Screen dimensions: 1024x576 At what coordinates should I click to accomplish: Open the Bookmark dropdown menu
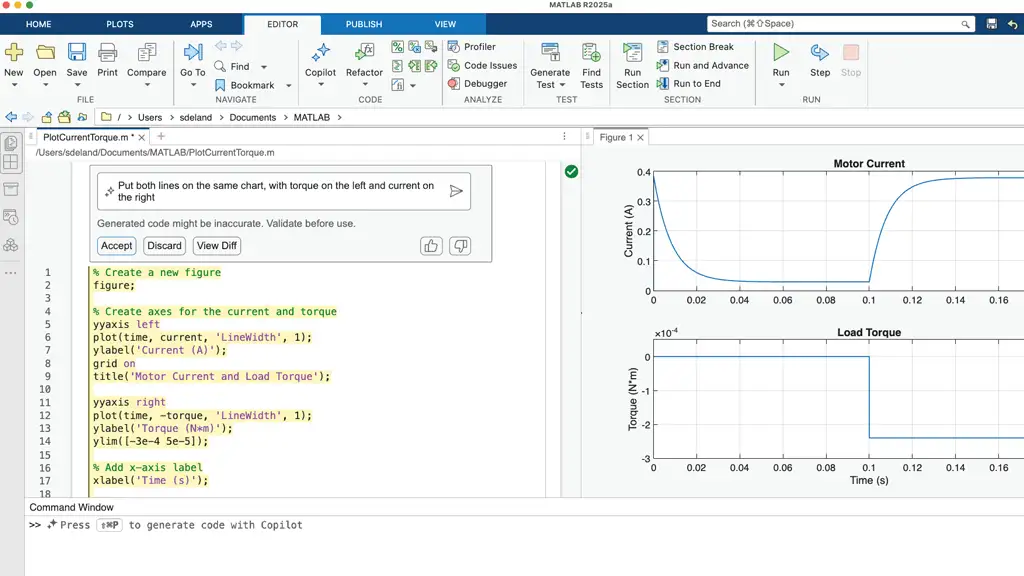(x=289, y=86)
